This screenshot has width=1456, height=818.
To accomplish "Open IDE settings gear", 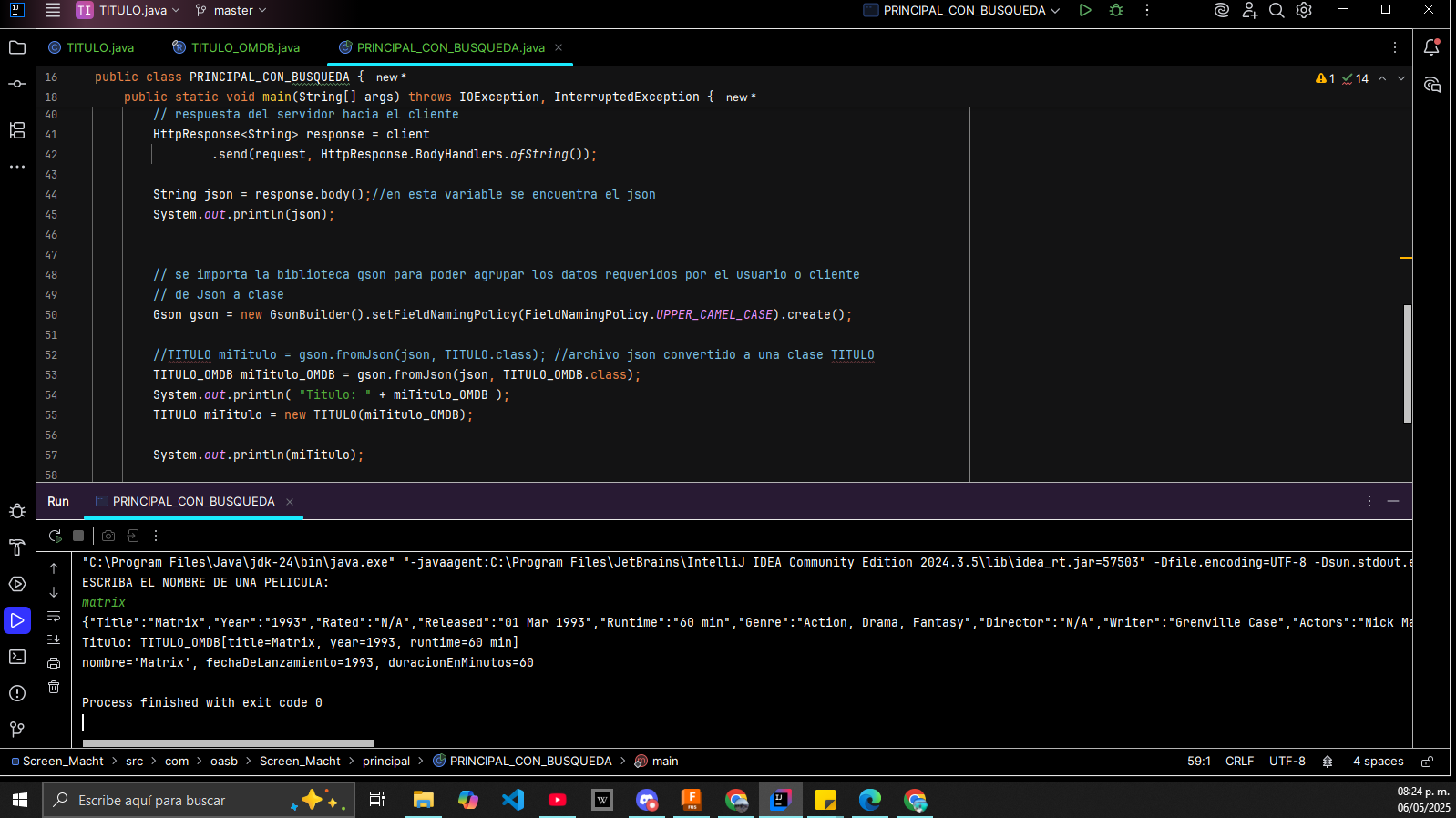I will click(x=1304, y=10).
